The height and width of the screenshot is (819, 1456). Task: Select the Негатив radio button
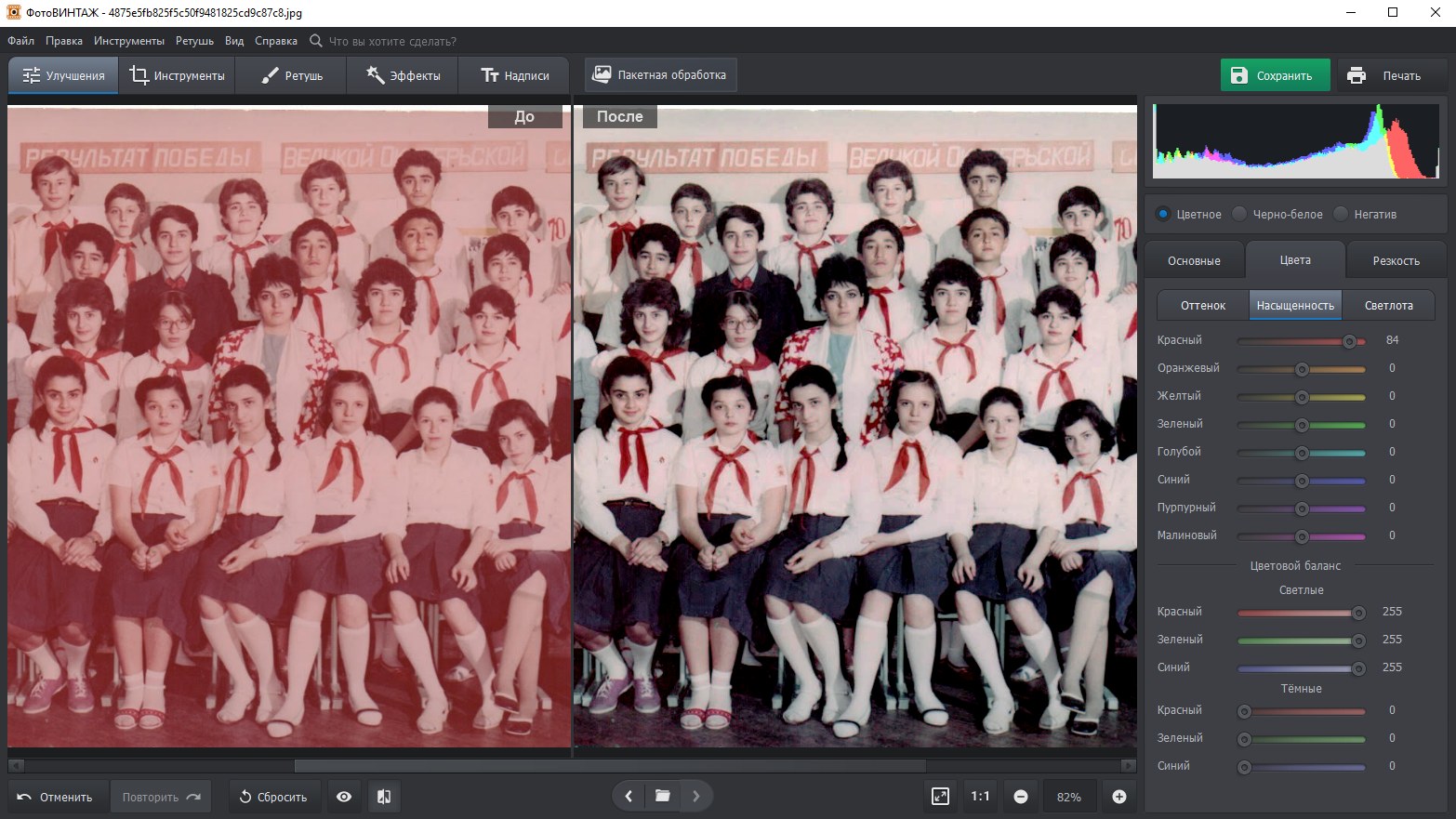coord(1341,214)
